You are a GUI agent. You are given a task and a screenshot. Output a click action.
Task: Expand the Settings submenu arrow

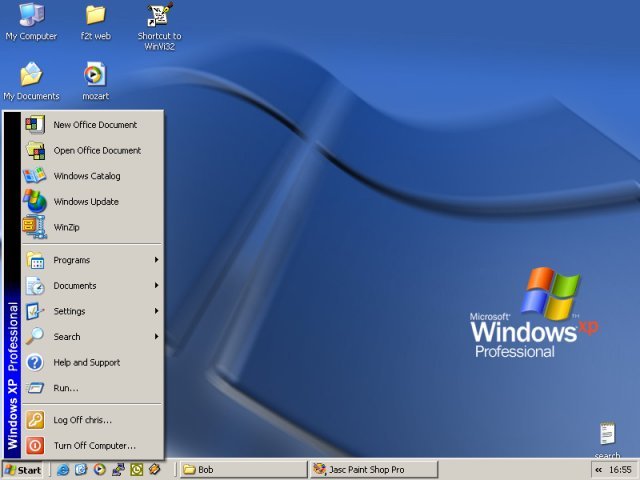(156, 311)
